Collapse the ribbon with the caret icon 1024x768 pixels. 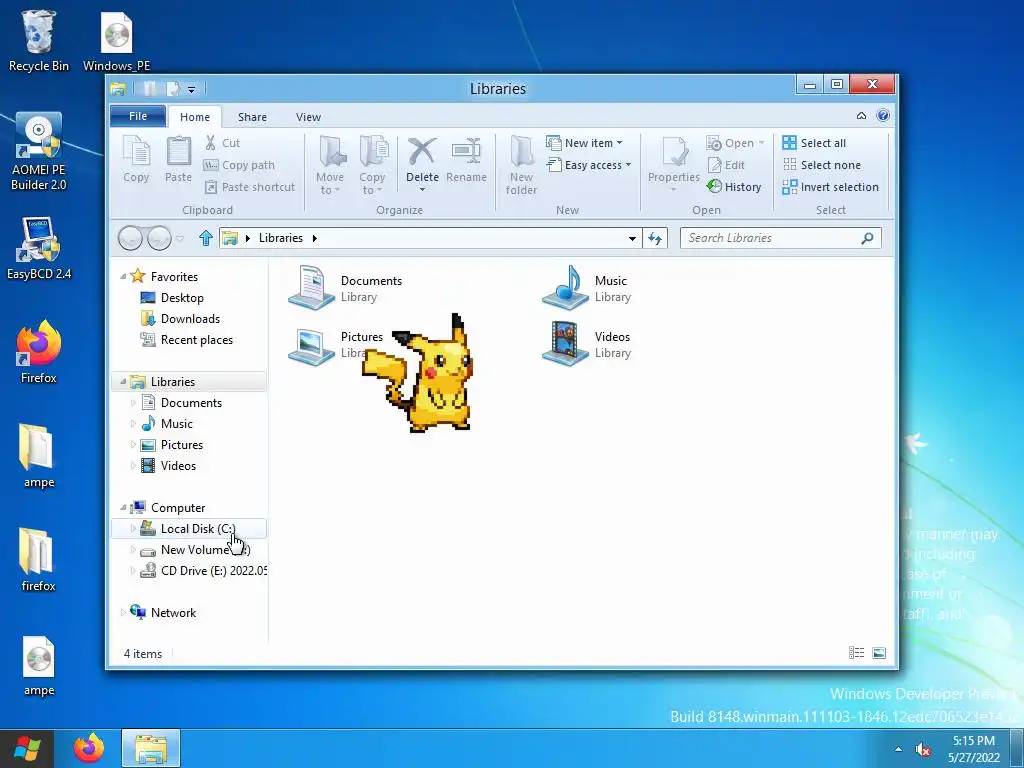pyautogui.click(x=861, y=116)
